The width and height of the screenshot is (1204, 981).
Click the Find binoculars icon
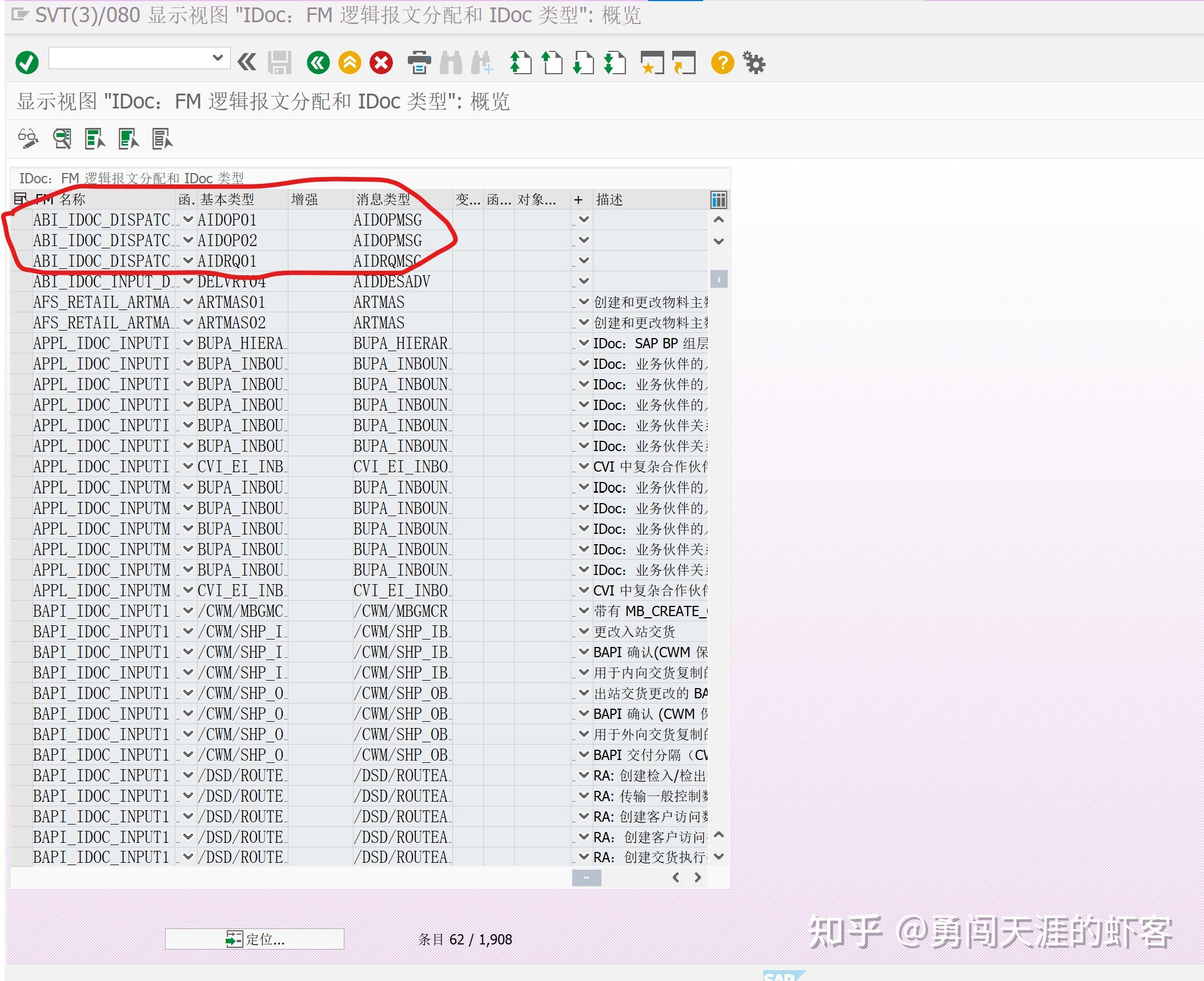[x=451, y=62]
